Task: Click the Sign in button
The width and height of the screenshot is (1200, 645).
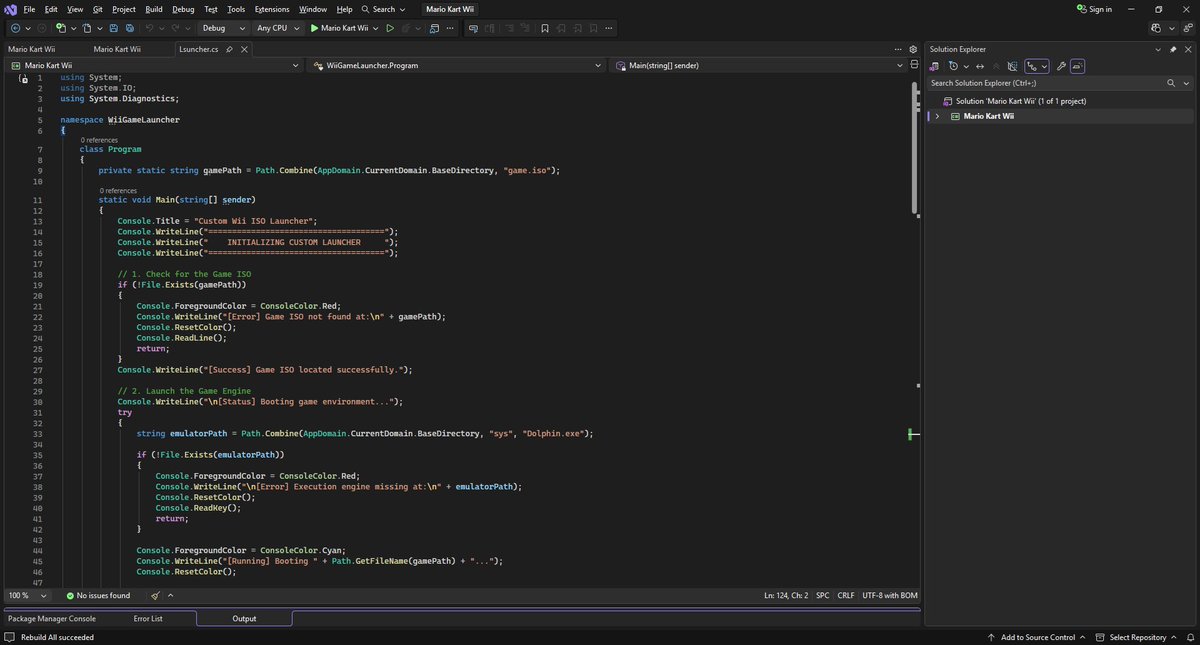Action: coord(1094,9)
